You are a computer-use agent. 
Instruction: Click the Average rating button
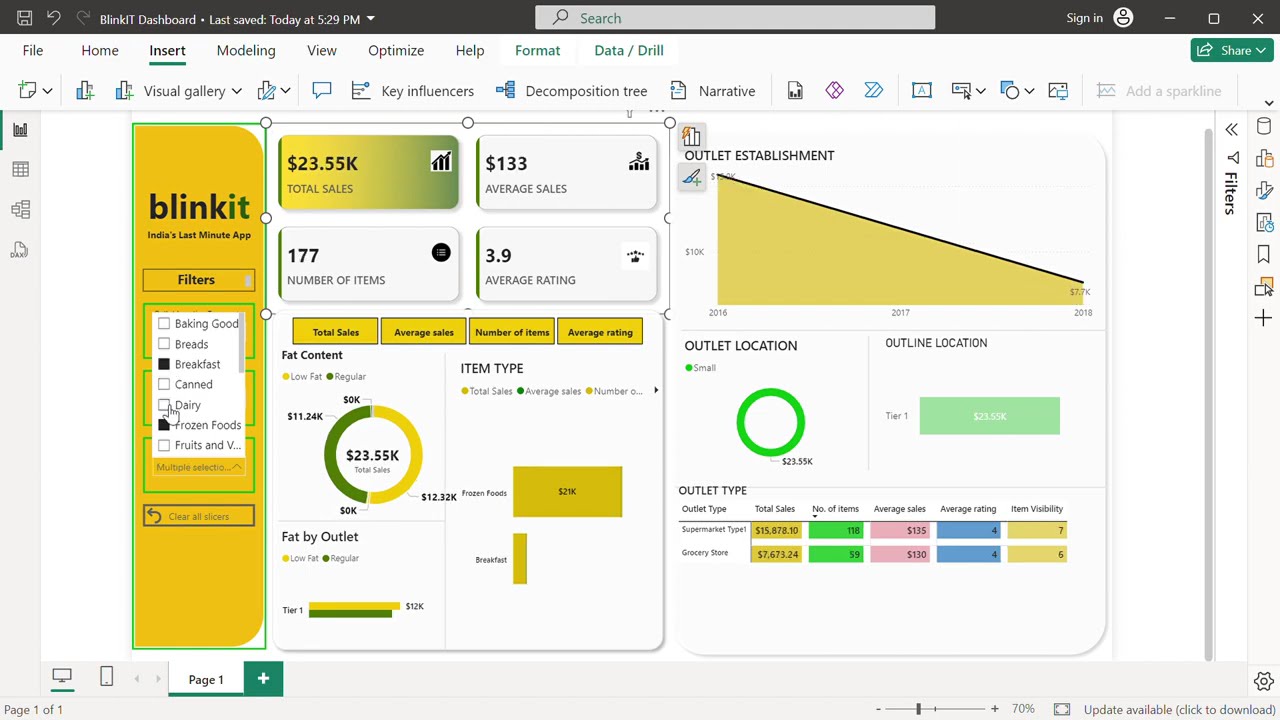click(x=600, y=332)
